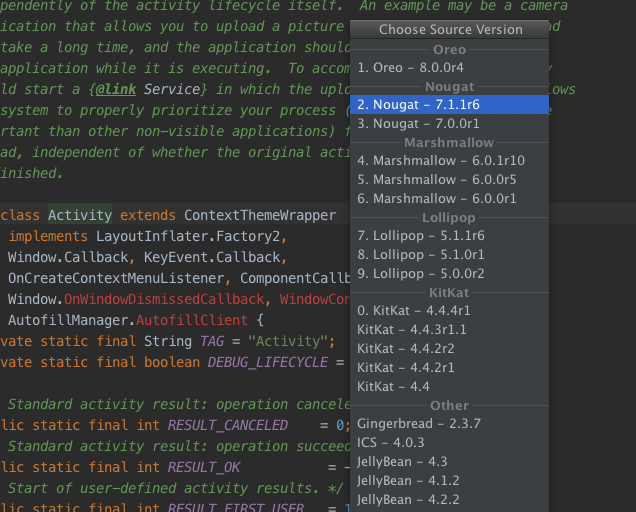Click the TAG constant name
This screenshot has width=636, height=512.
[x=212, y=342]
